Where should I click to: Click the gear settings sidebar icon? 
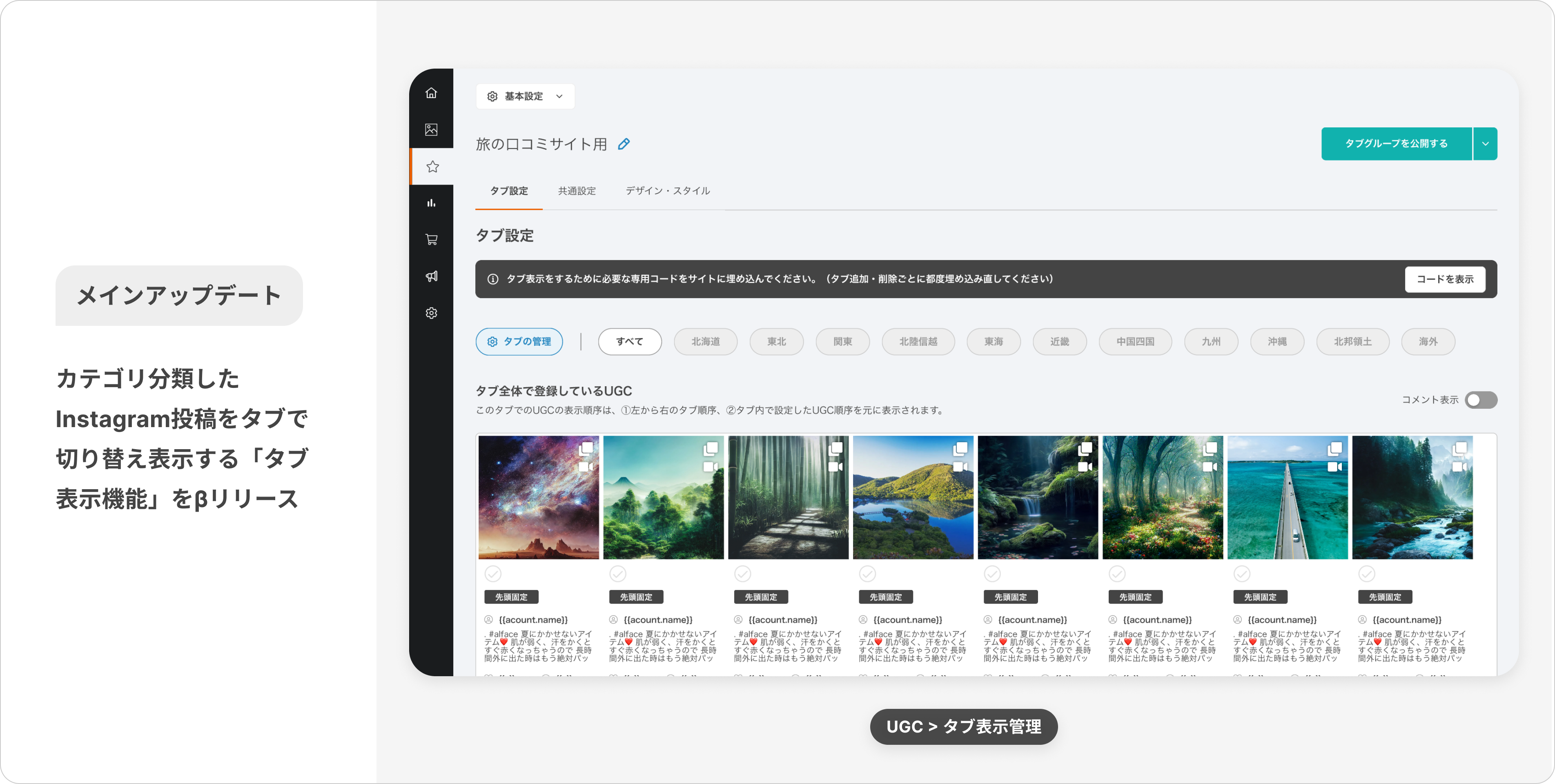coord(431,313)
